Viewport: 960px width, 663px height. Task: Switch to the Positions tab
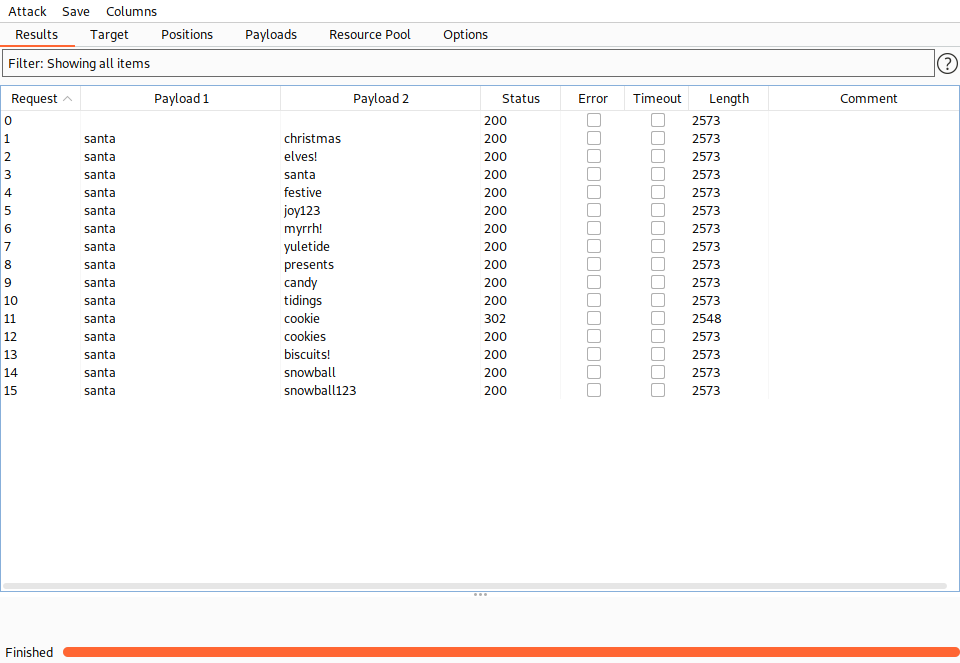187,34
